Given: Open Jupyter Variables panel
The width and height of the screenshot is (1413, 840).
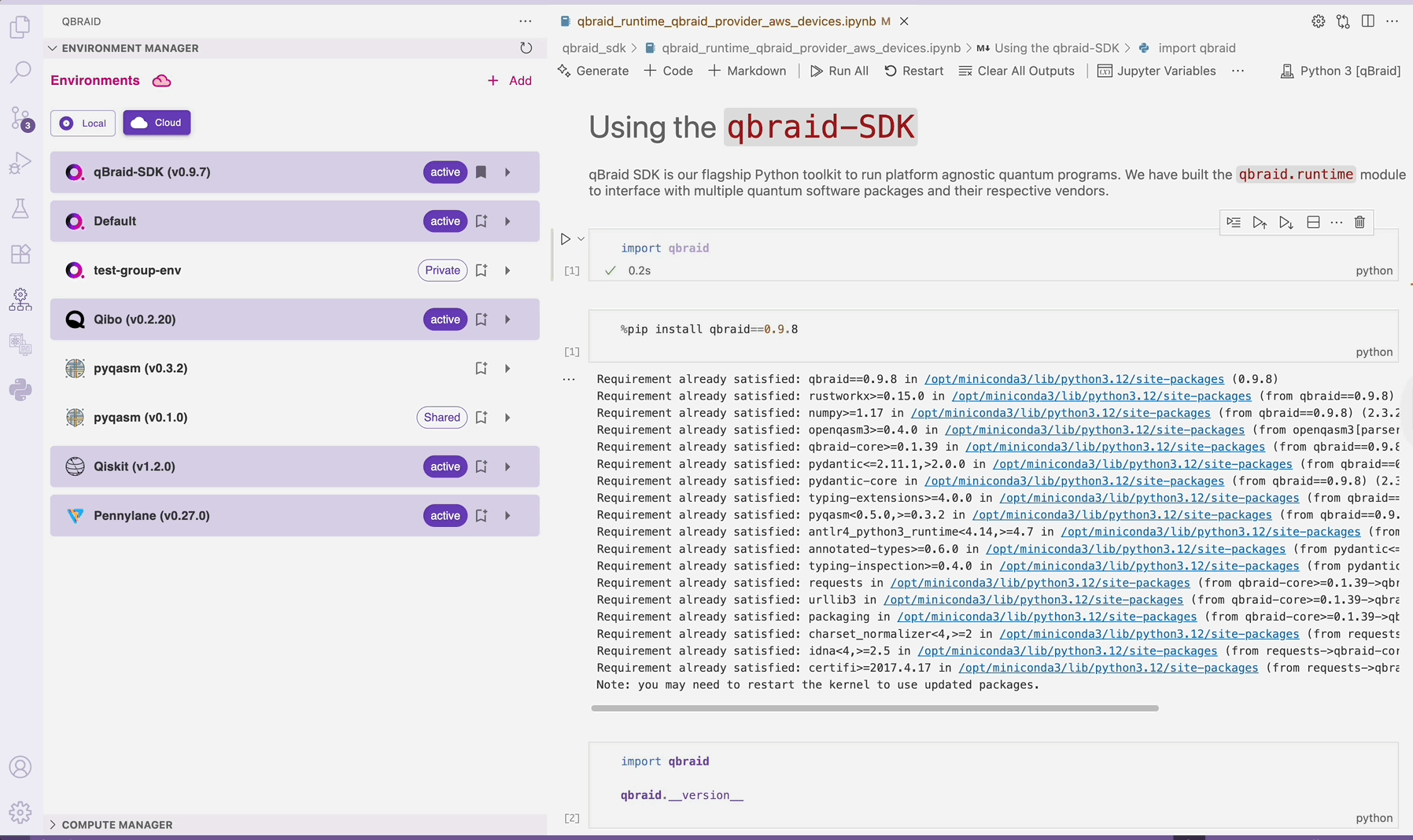Looking at the screenshot, I should click(1157, 71).
